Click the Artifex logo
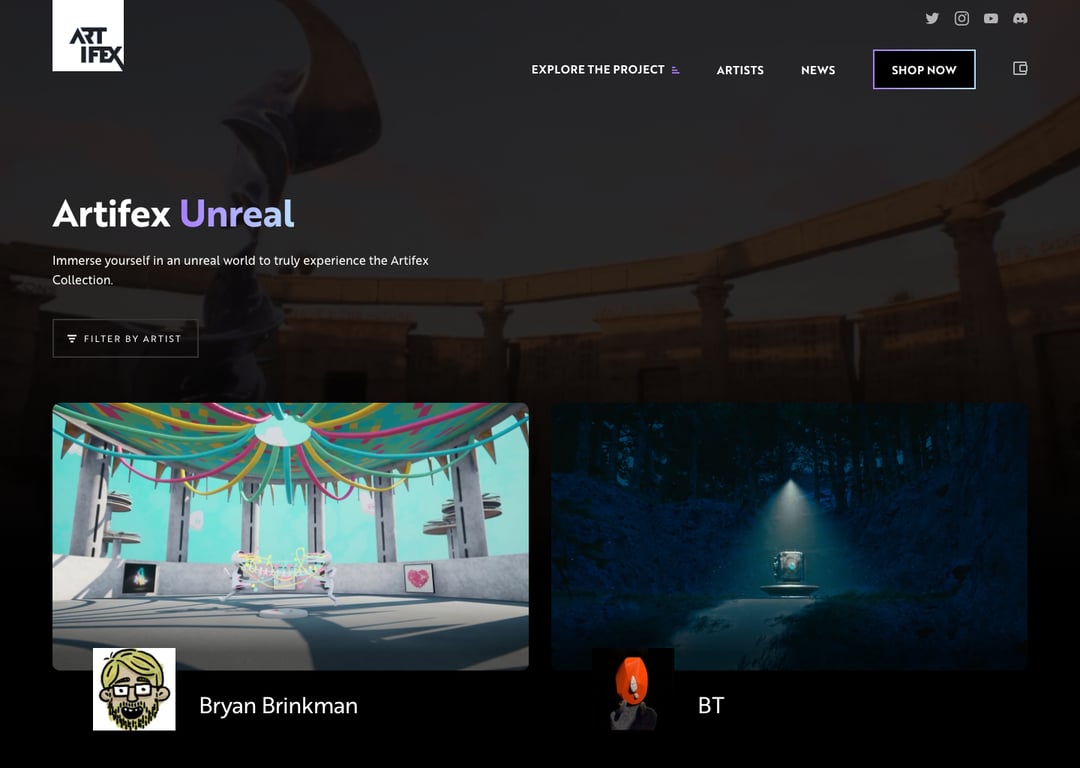Image resolution: width=1080 pixels, height=768 pixels. (x=88, y=36)
